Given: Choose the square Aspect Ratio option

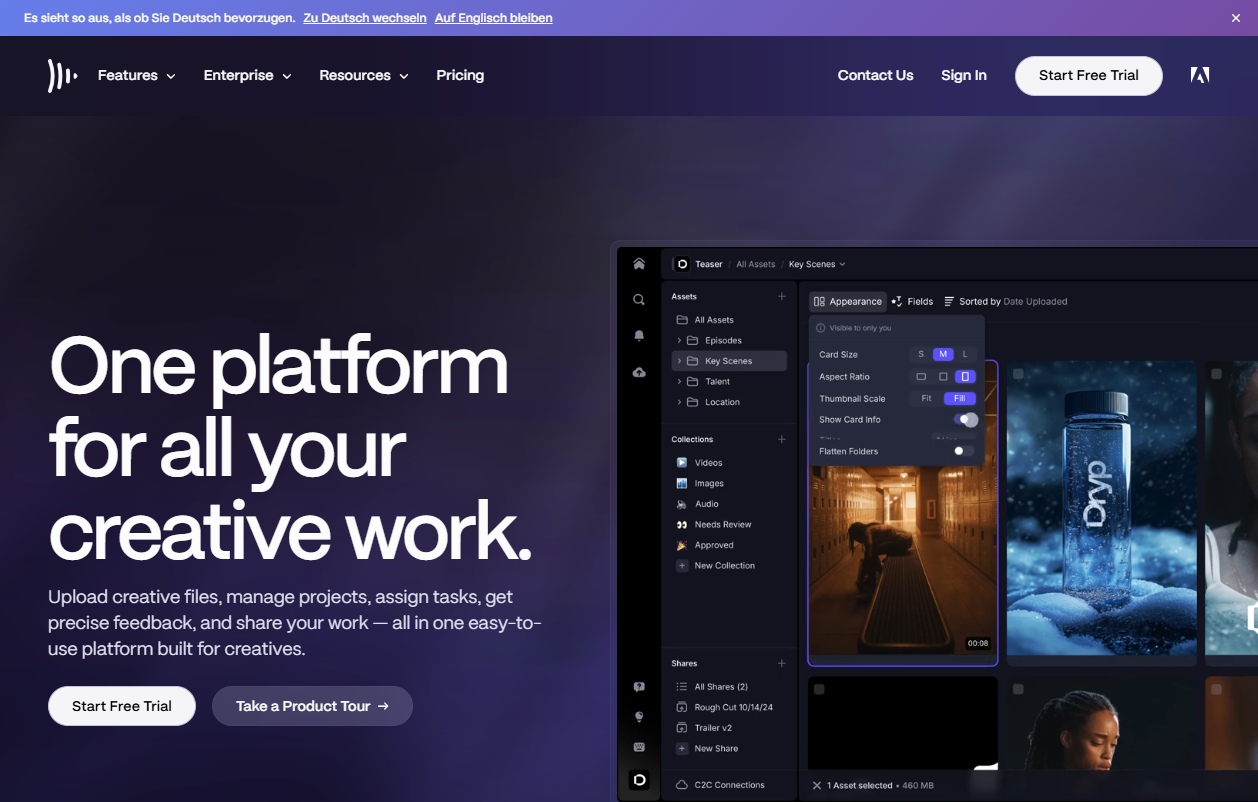Looking at the screenshot, I should tap(943, 377).
